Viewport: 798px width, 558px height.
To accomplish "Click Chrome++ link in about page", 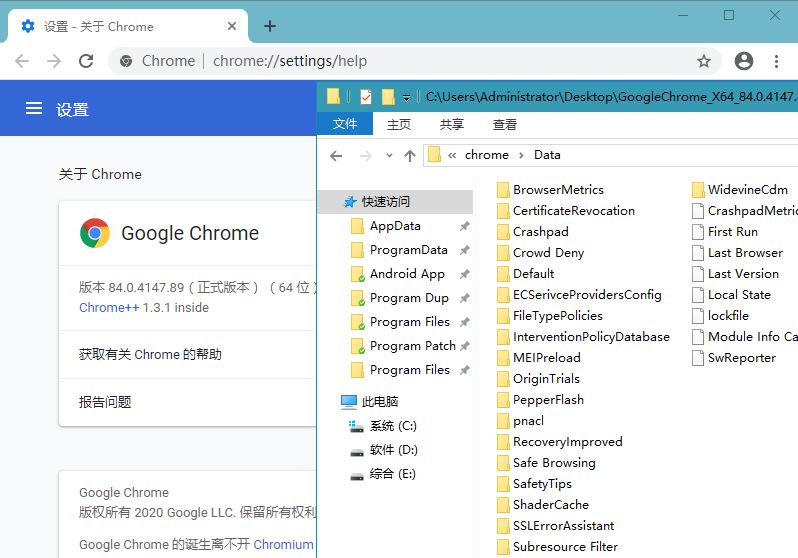I will pyautogui.click(x=109, y=308).
